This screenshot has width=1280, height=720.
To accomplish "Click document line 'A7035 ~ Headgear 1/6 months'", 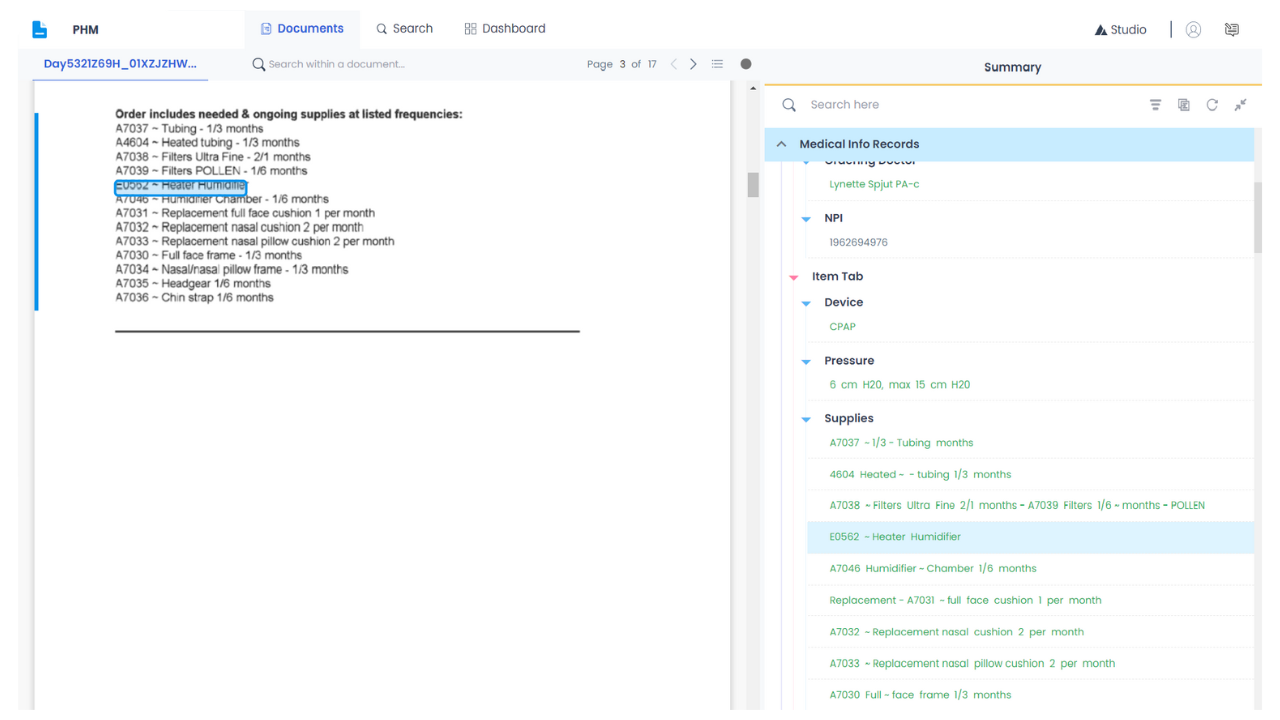I will tap(193, 284).
